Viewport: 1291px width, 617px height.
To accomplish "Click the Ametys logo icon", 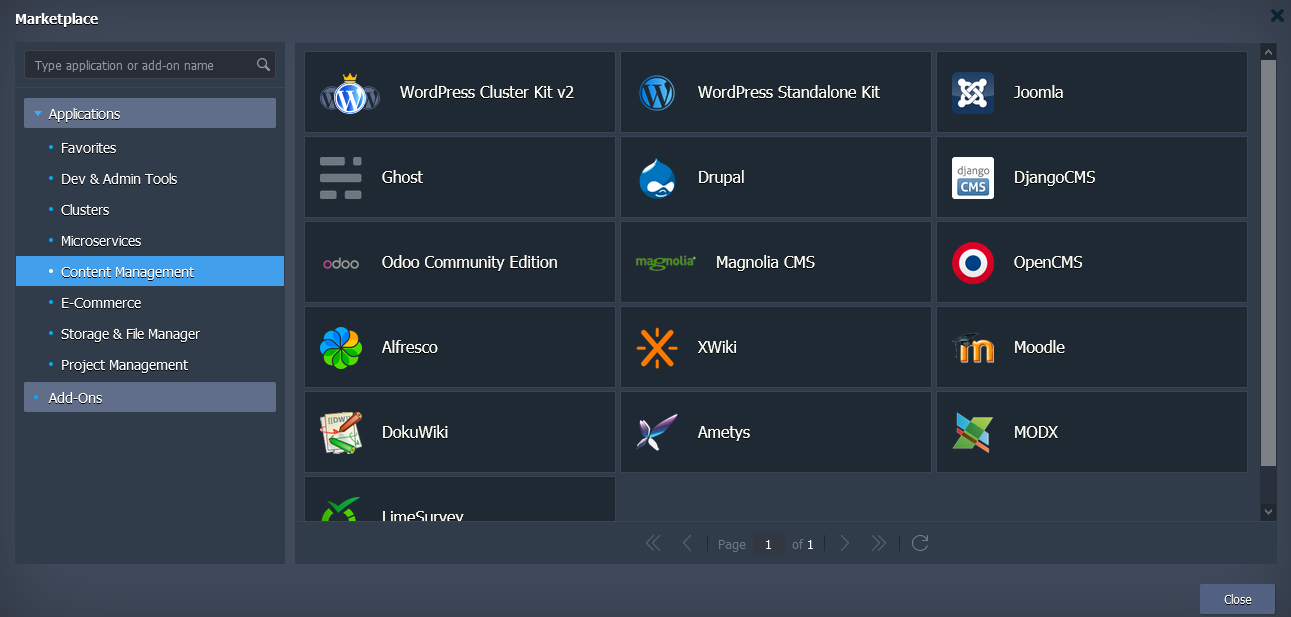I will (x=657, y=433).
